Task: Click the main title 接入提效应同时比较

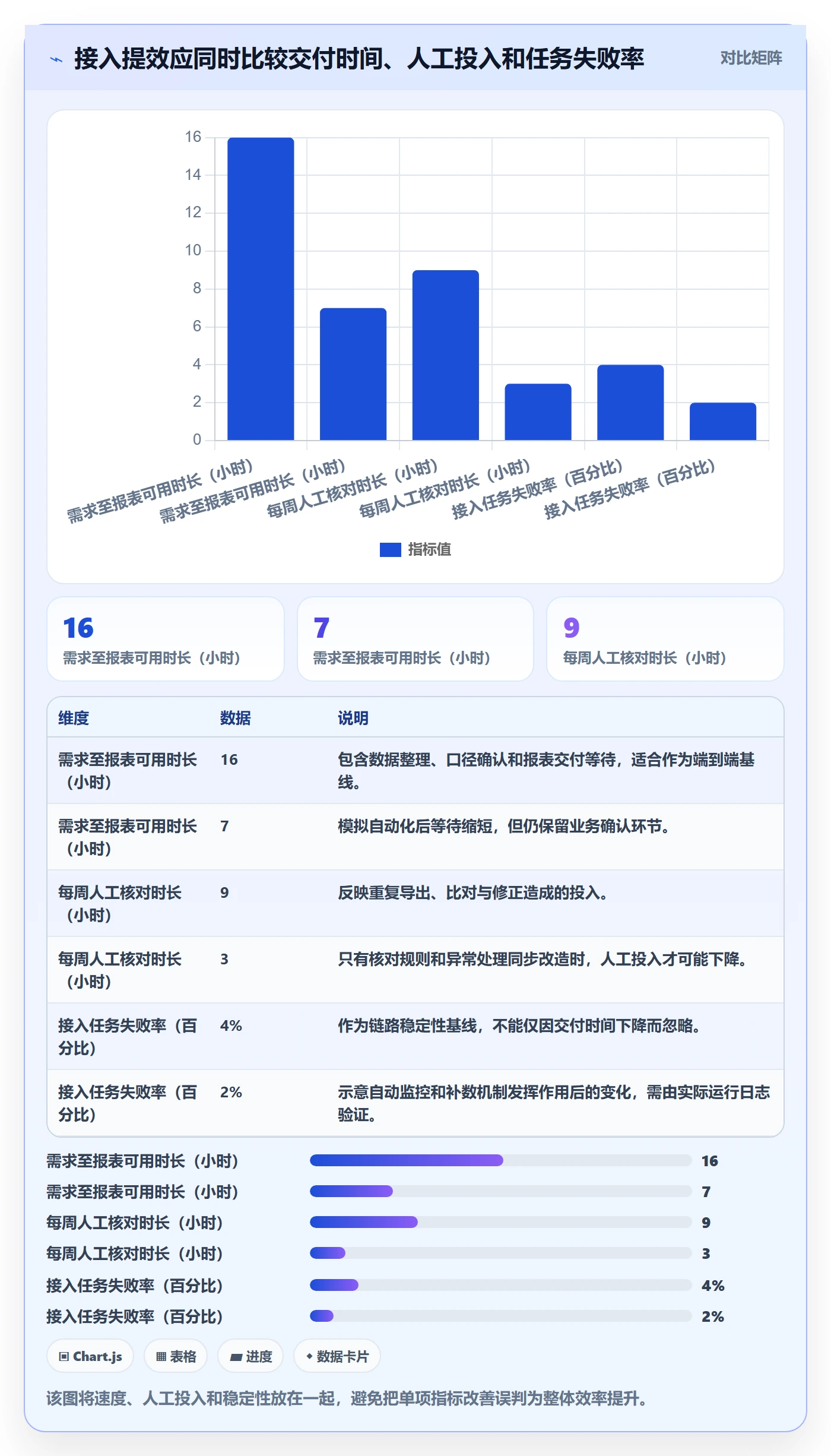Action: pos(359,59)
